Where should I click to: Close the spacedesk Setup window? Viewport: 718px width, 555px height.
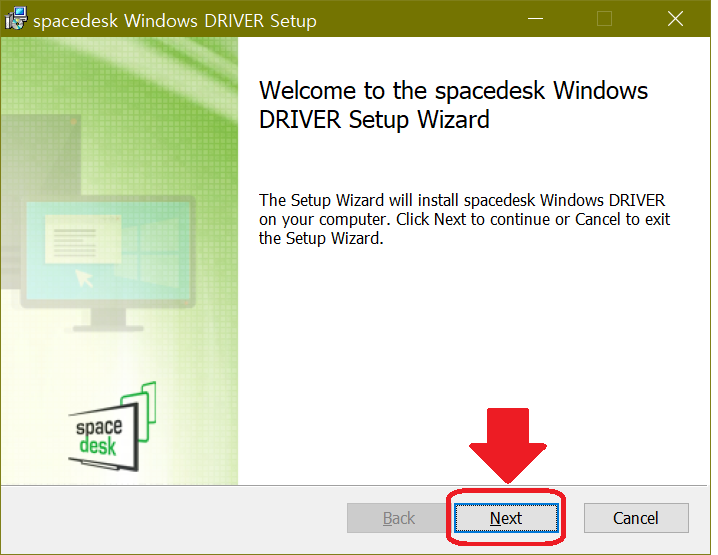(x=675, y=19)
